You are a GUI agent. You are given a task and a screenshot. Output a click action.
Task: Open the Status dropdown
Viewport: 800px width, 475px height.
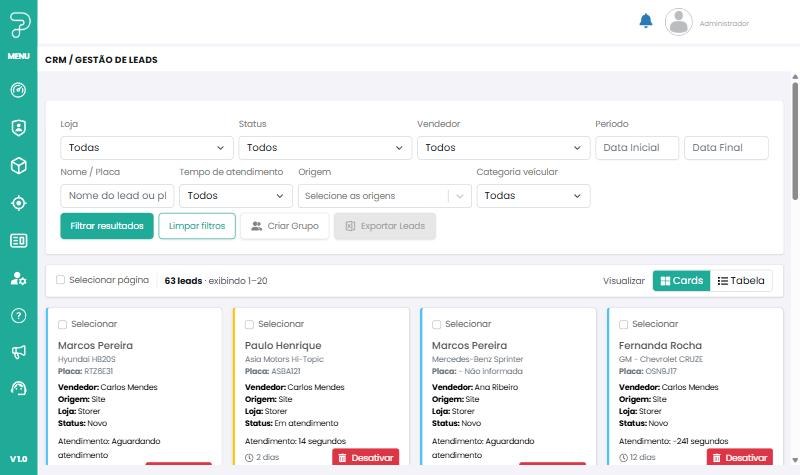coord(325,147)
